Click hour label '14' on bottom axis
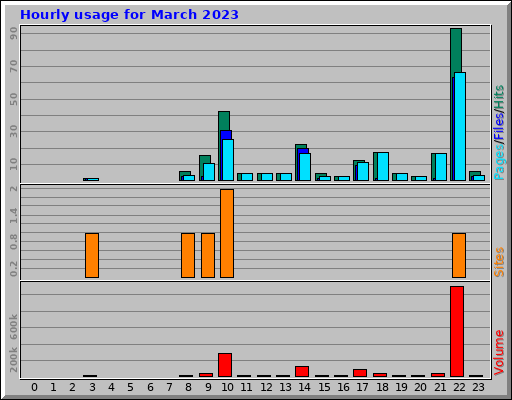Screen dimensions: 512x400 [x=304, y=387]
